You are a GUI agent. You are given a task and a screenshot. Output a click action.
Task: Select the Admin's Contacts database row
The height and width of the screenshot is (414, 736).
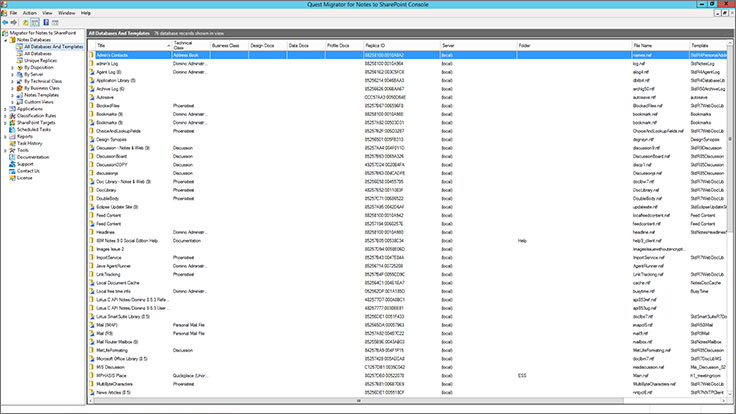[407, 55]
